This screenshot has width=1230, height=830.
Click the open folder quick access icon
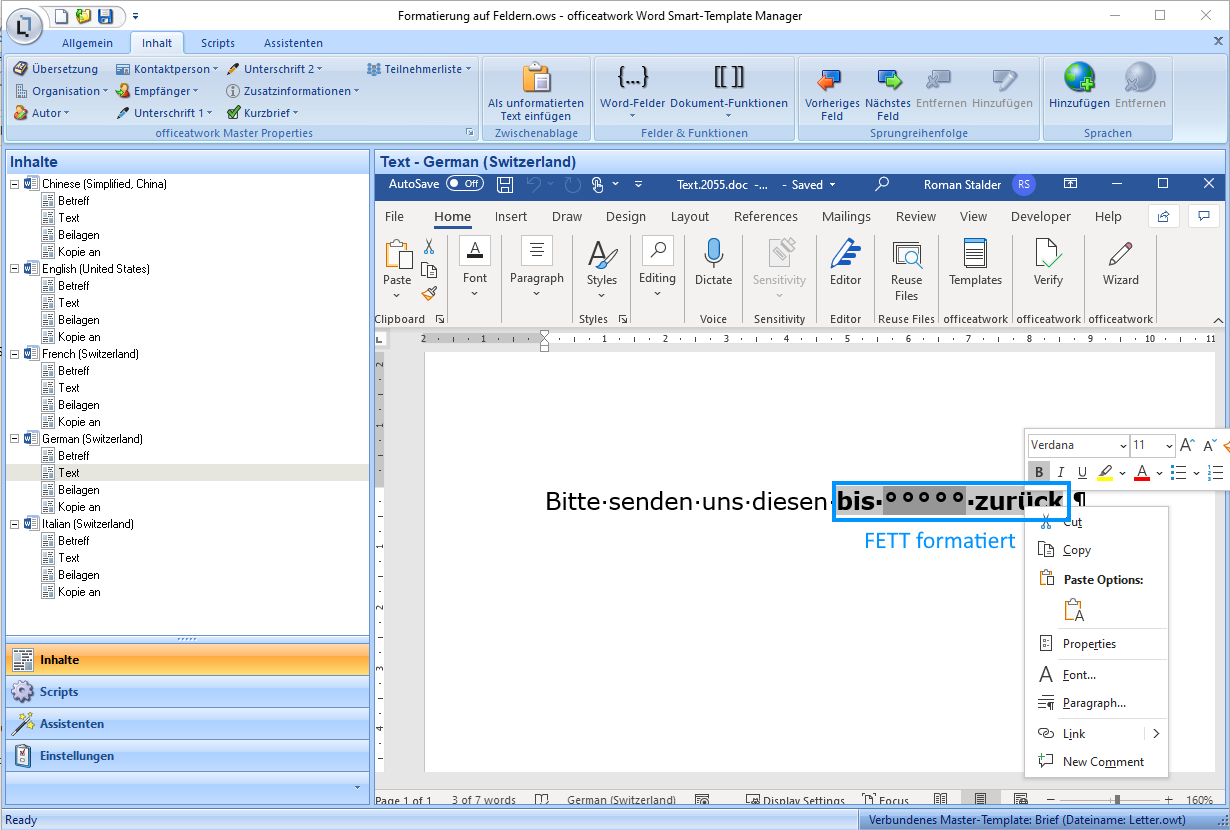pos(83,16)
